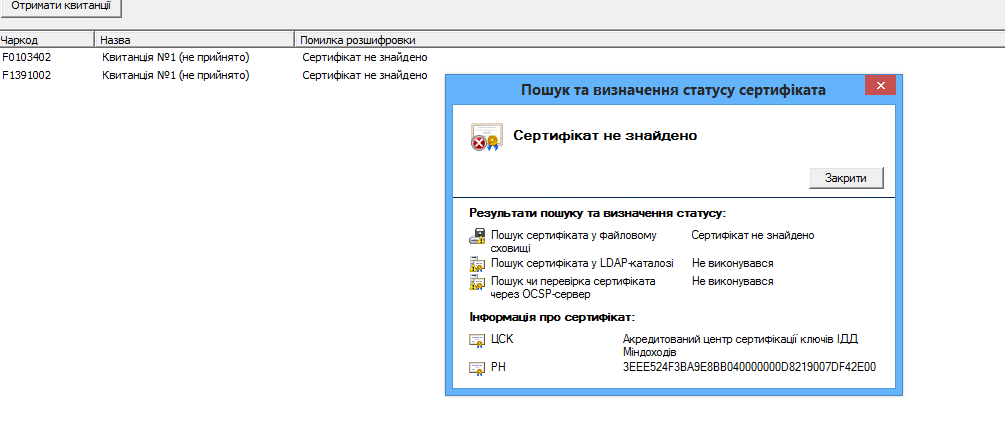Click LDAP catalog search icon
1005x426 pixels.
point(477,263)
